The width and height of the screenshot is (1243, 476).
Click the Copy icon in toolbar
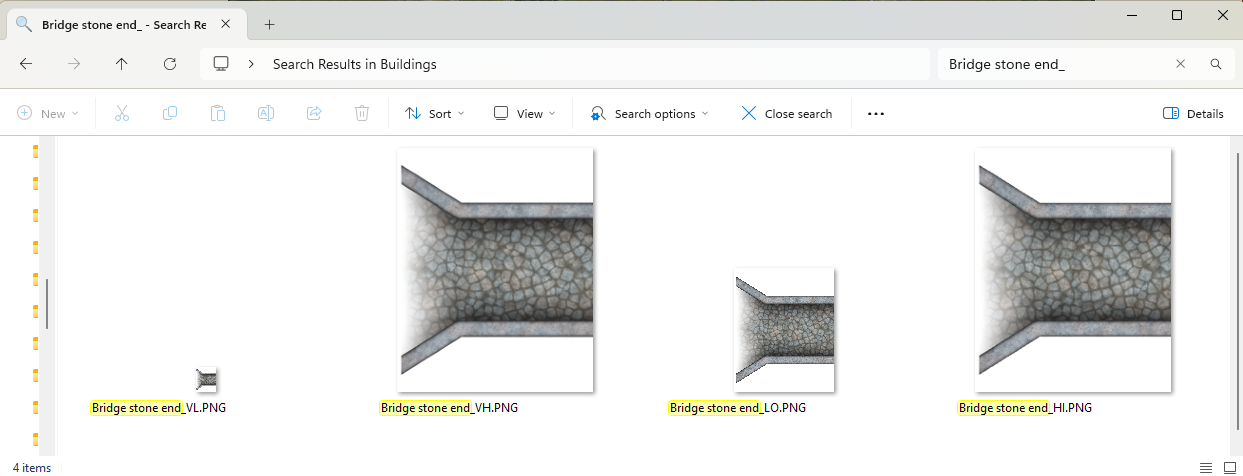tap(170, 114)
